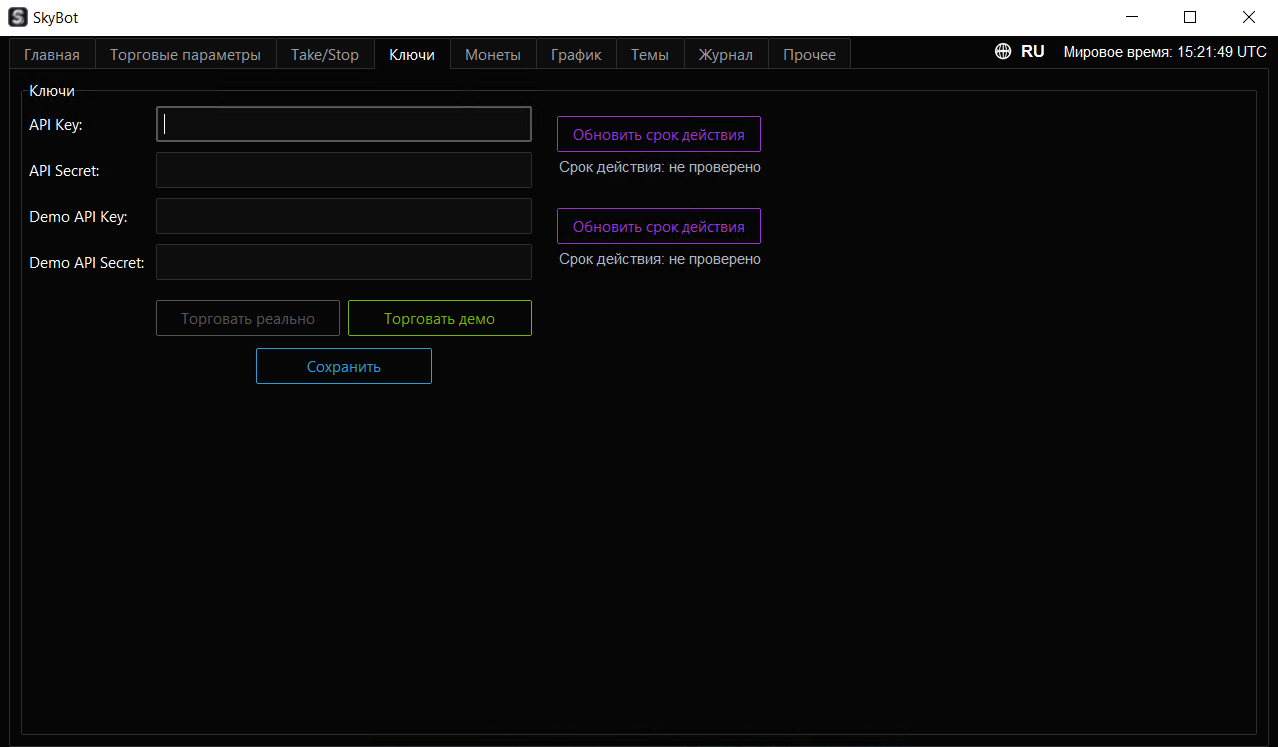Image resolution: width=1278 pixels, height=747 pixels.
Task: Open the Журнал tab
Action: pos(726,54)
